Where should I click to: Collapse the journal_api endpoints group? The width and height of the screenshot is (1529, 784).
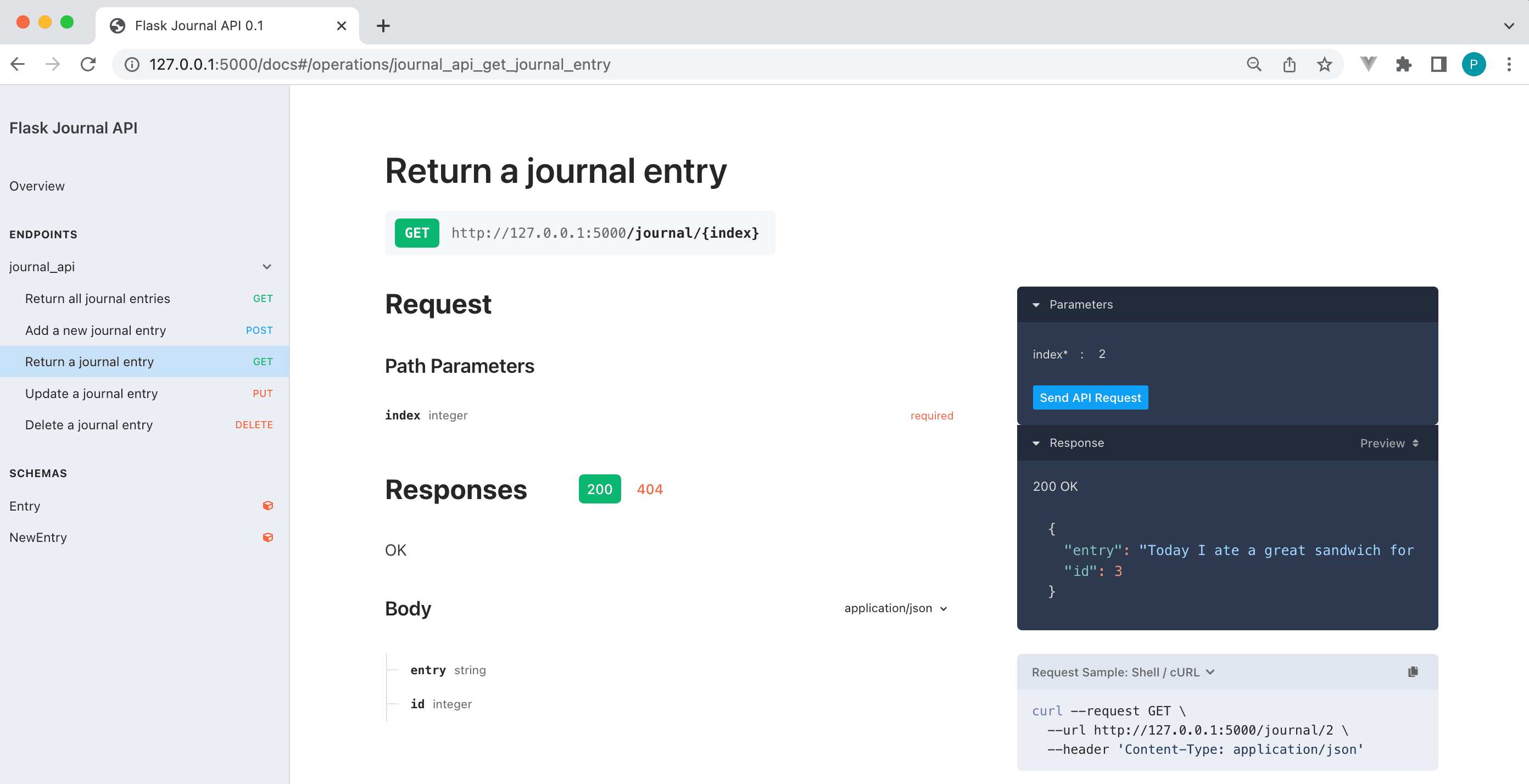(x=266, y=266)
